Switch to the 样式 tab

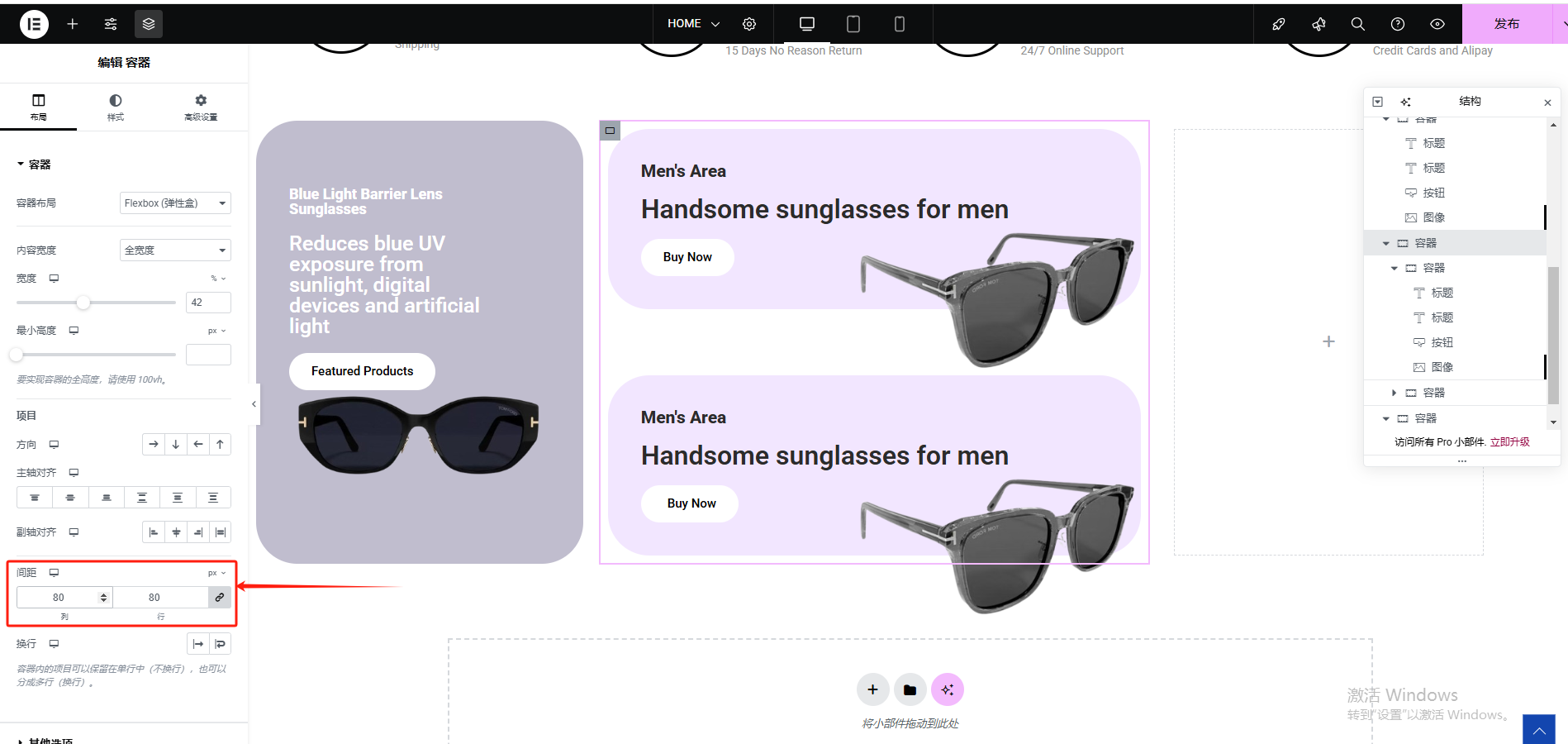(116, 107)
